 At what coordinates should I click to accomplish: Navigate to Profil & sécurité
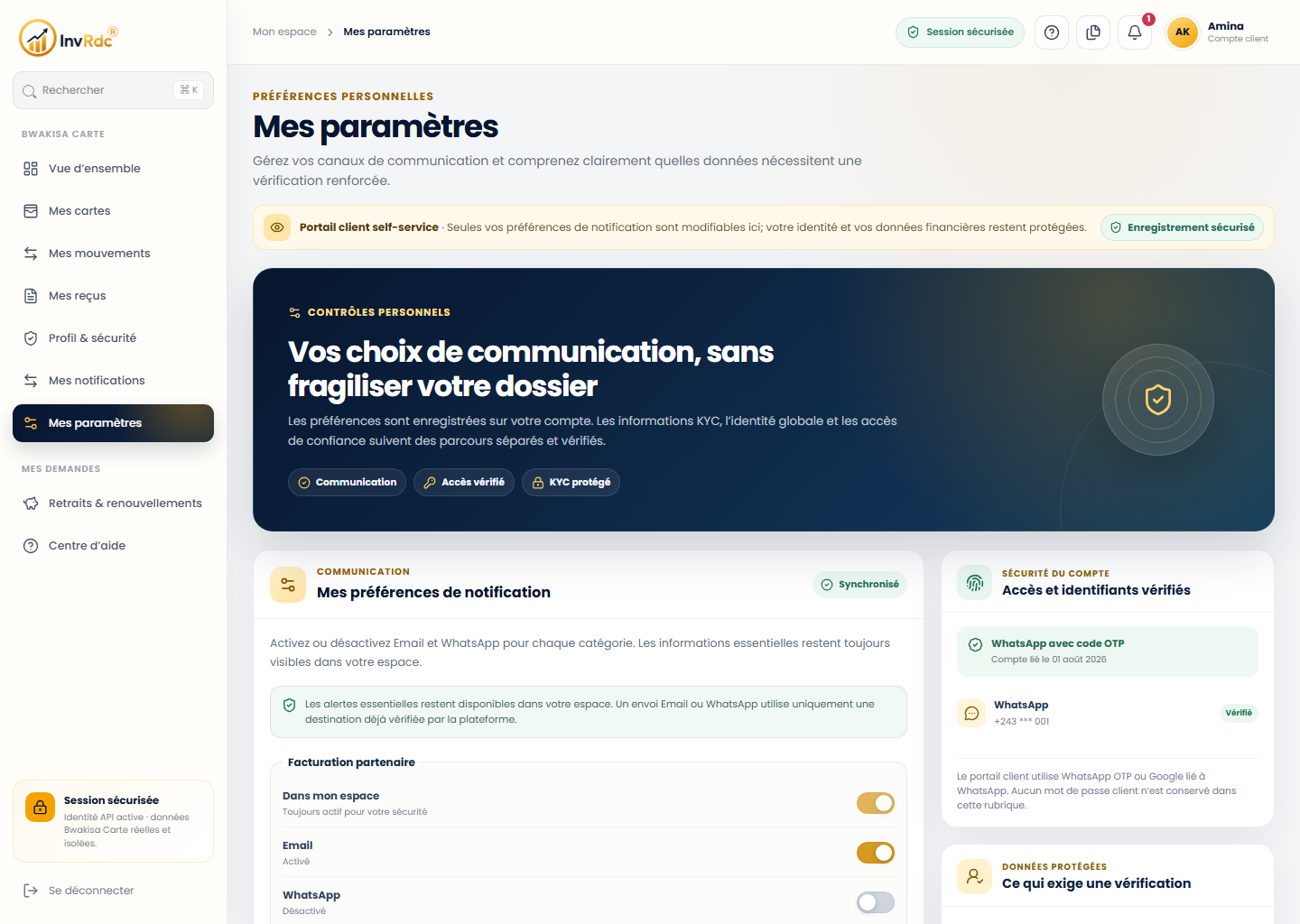[113, 338]
